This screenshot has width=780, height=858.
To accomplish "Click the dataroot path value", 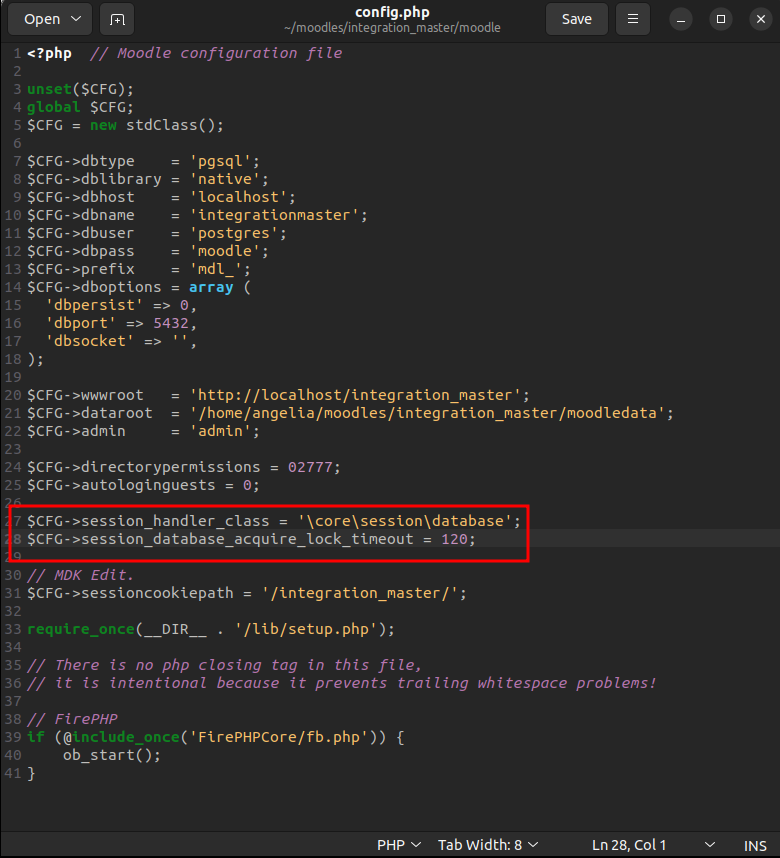I will coord(427,413).
